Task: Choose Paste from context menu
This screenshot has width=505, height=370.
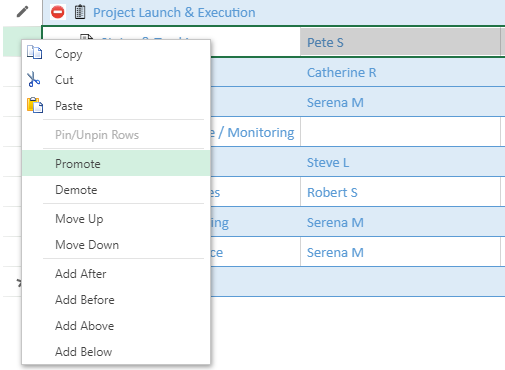Action: 116,106
